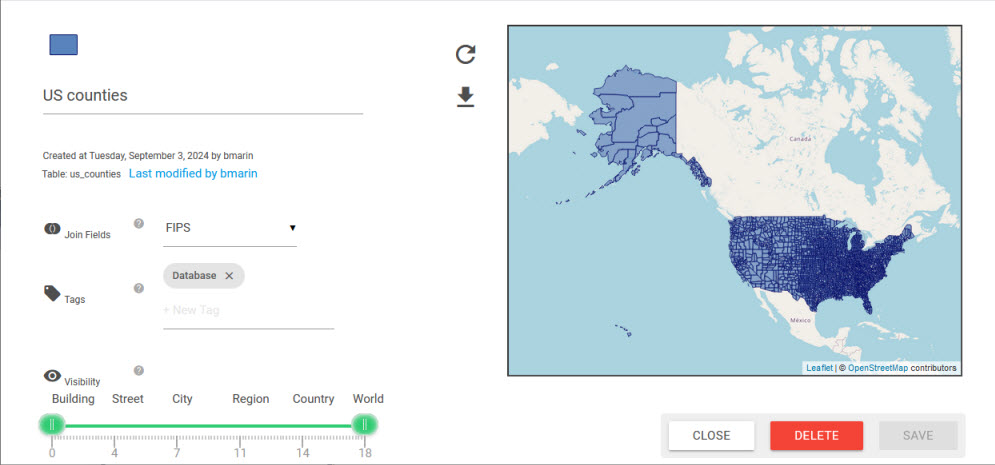Viewport: 995px width, 465px height.
Task: Click the SAVE button
Action: pos(918,436)
